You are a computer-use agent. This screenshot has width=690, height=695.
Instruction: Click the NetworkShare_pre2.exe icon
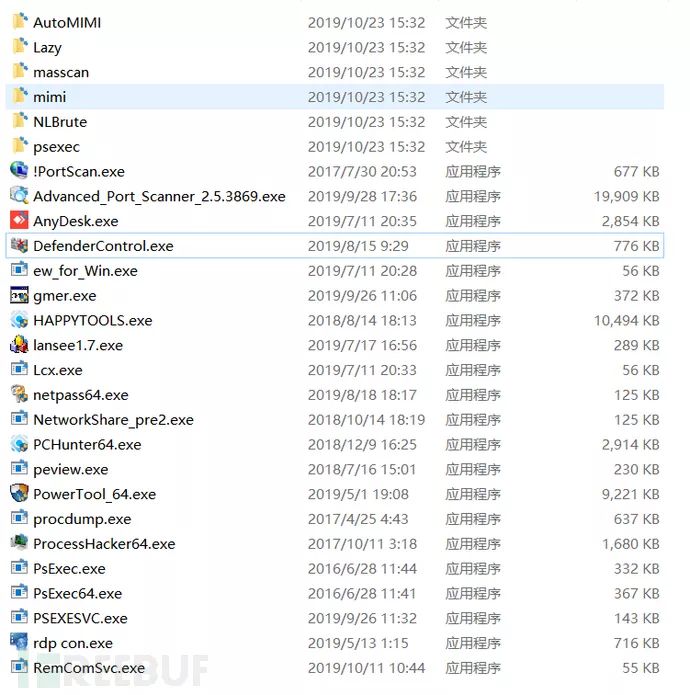coord(19,418)
